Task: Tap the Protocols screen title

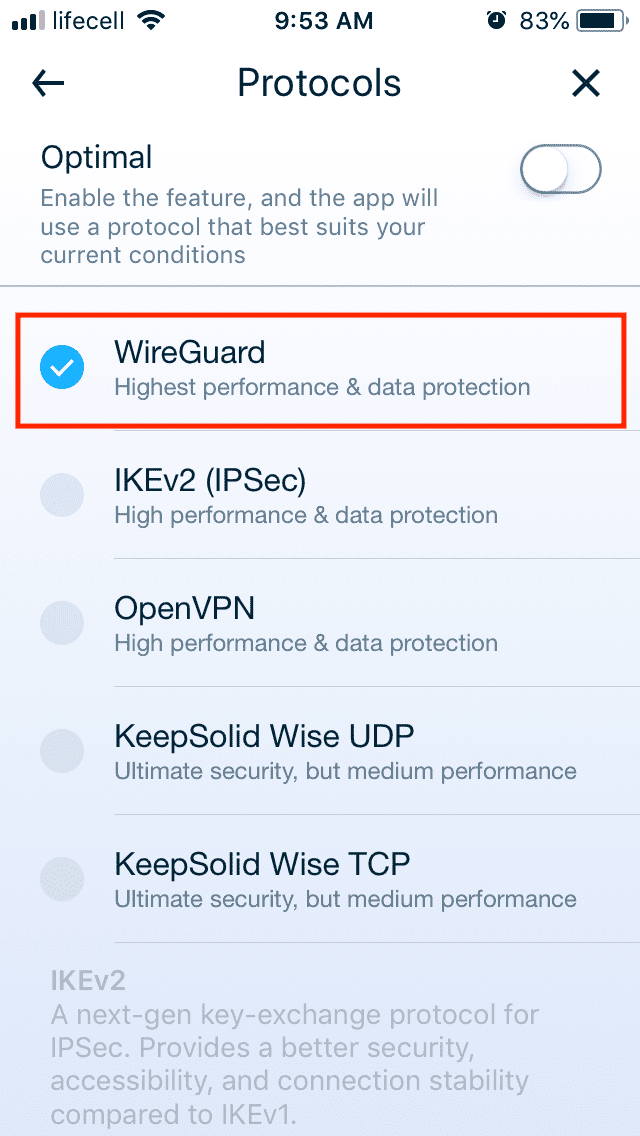Action: (x=319, y=84)
